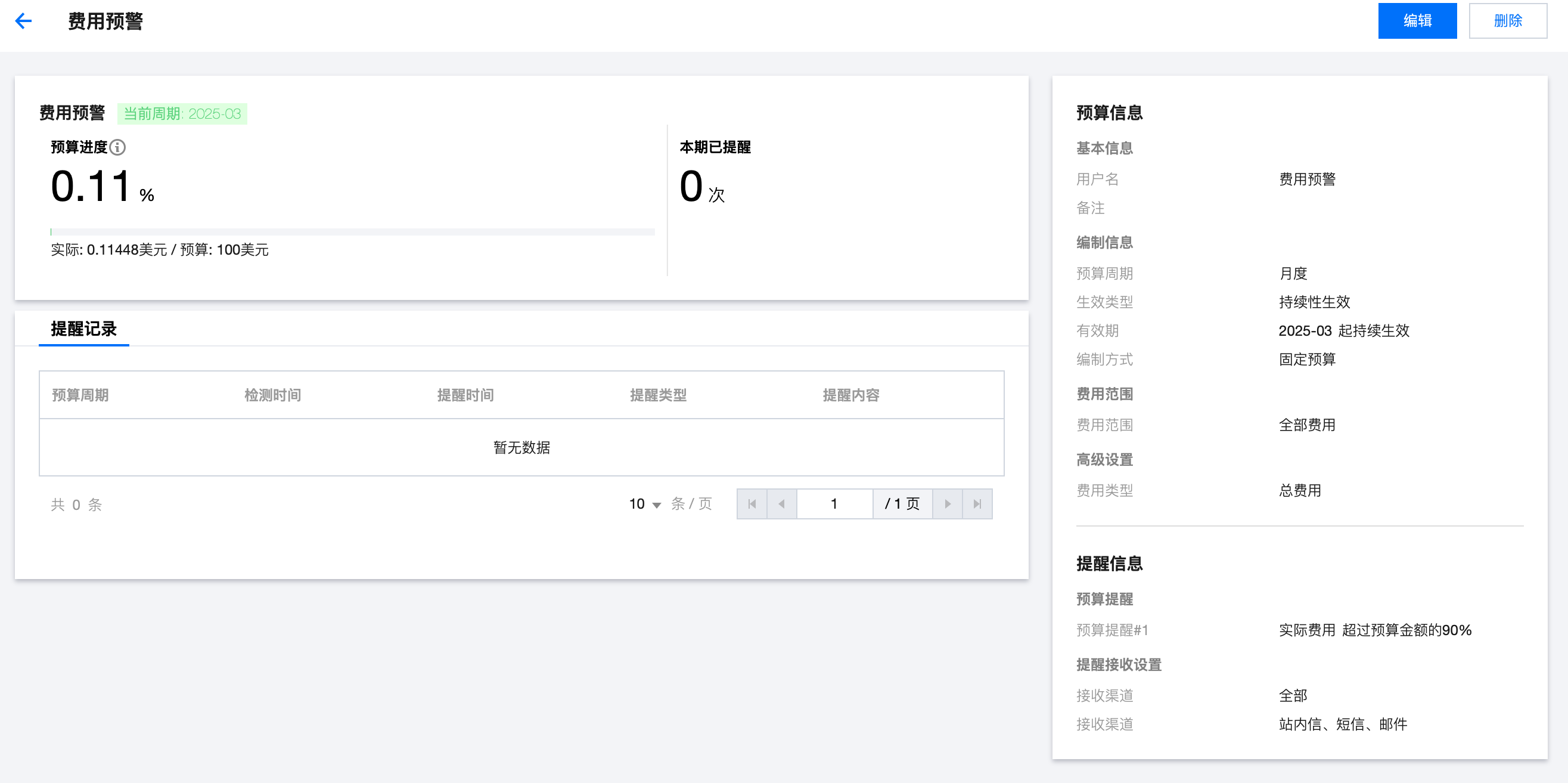Click the 提醒类型 column header
This screenshot has height=783, width=1568.
658,395
